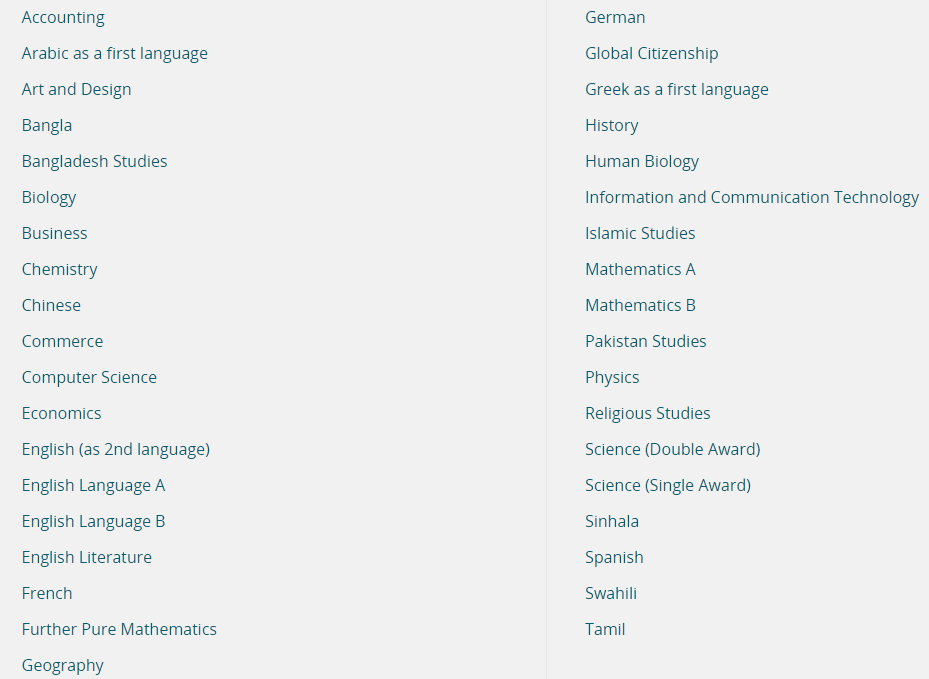Open the Art and Design page
Image resolution: width=929 pixels, height=679 pixels.
(x=76, y=89)
